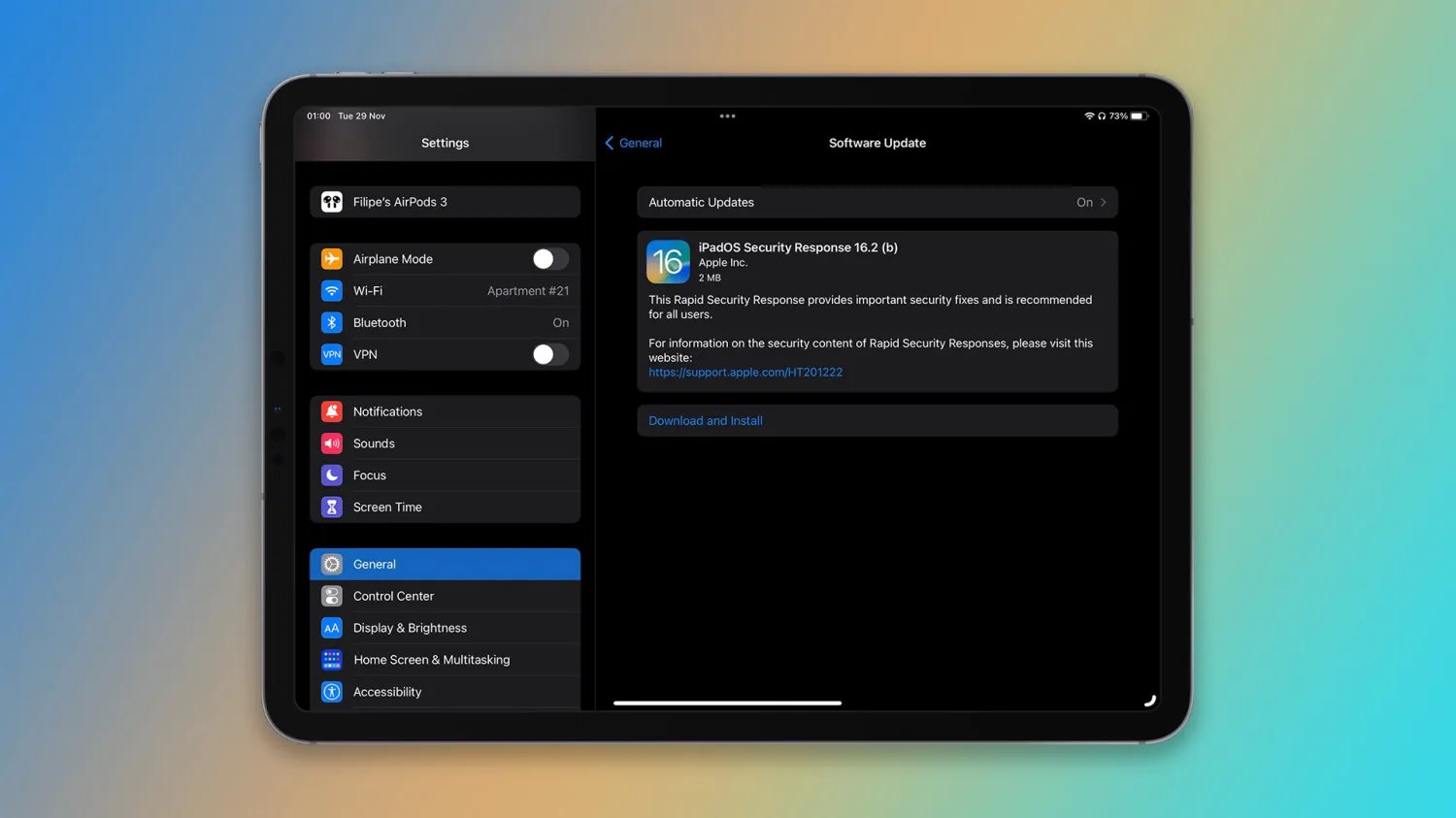Open the three-dot multitasking menu
This screenshot has width=1456, height=818.
tap(727, 116)
